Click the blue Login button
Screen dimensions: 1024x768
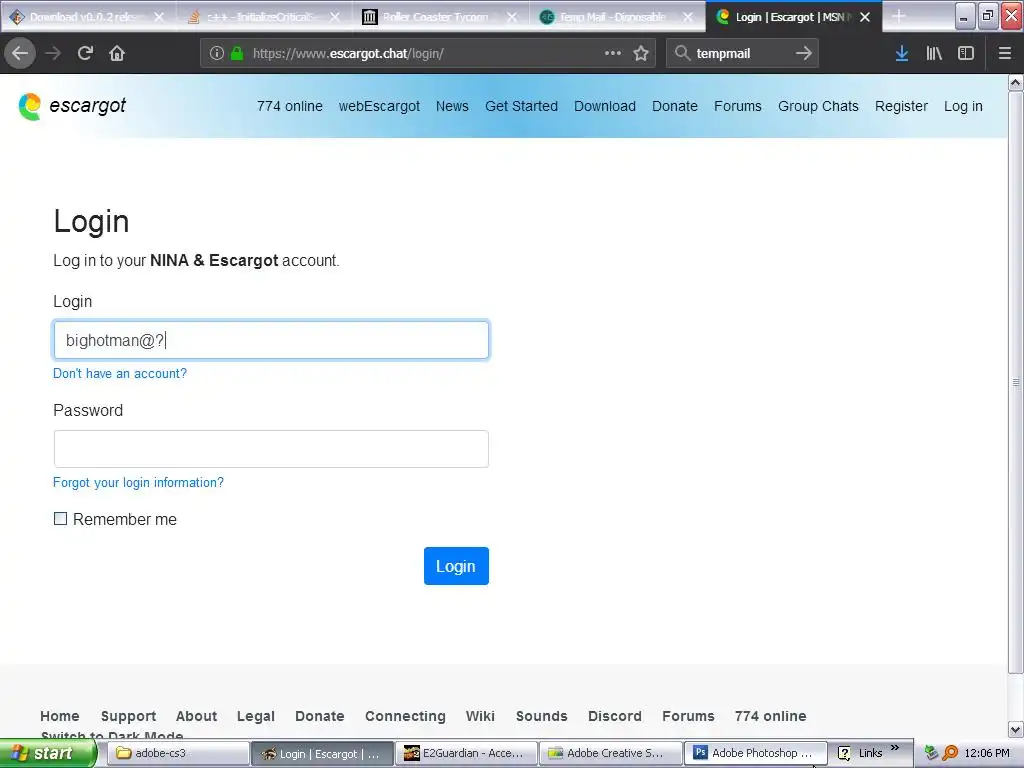456,566
